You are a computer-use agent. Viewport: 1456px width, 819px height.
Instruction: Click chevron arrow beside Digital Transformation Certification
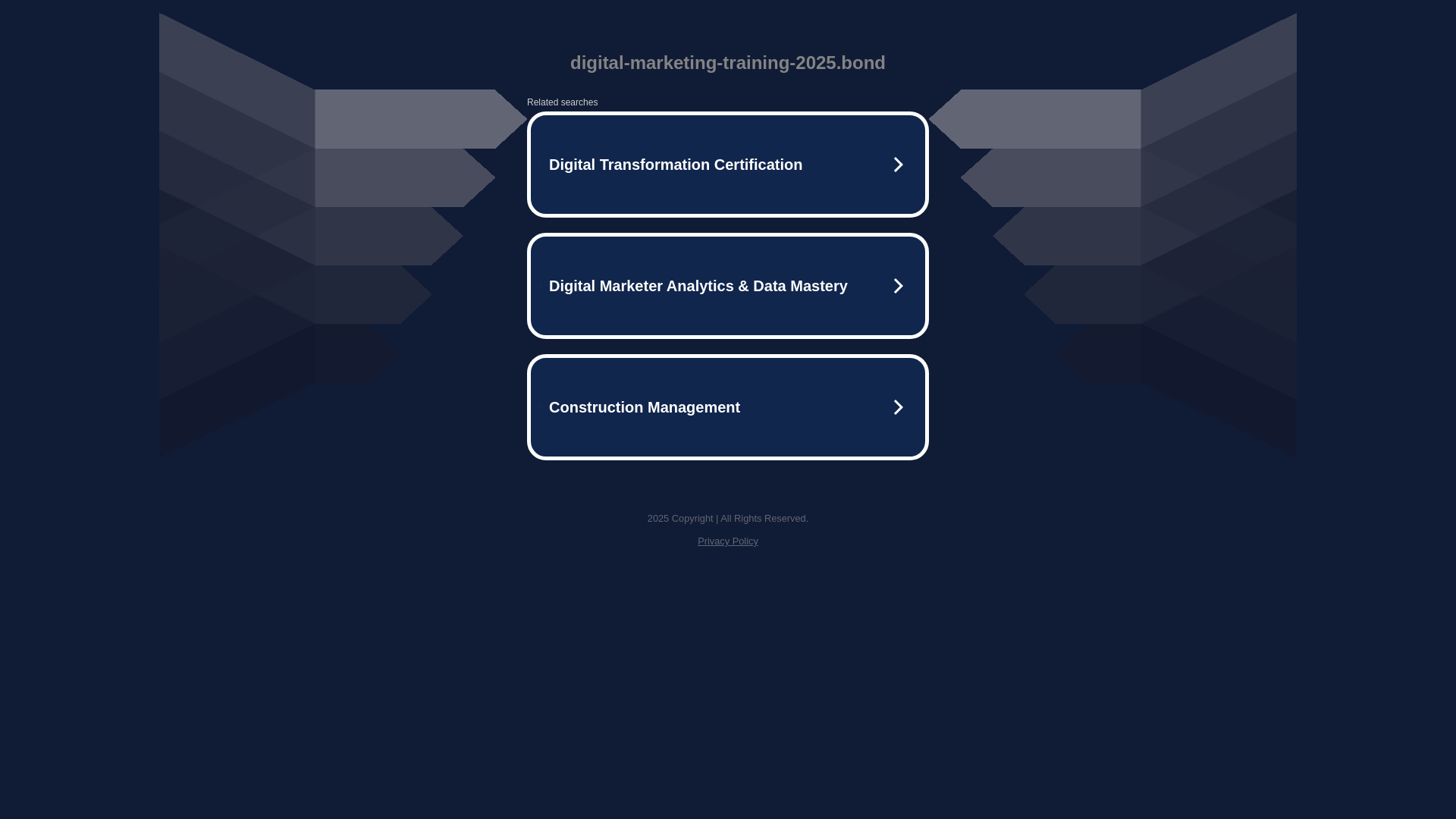point(898,165)
